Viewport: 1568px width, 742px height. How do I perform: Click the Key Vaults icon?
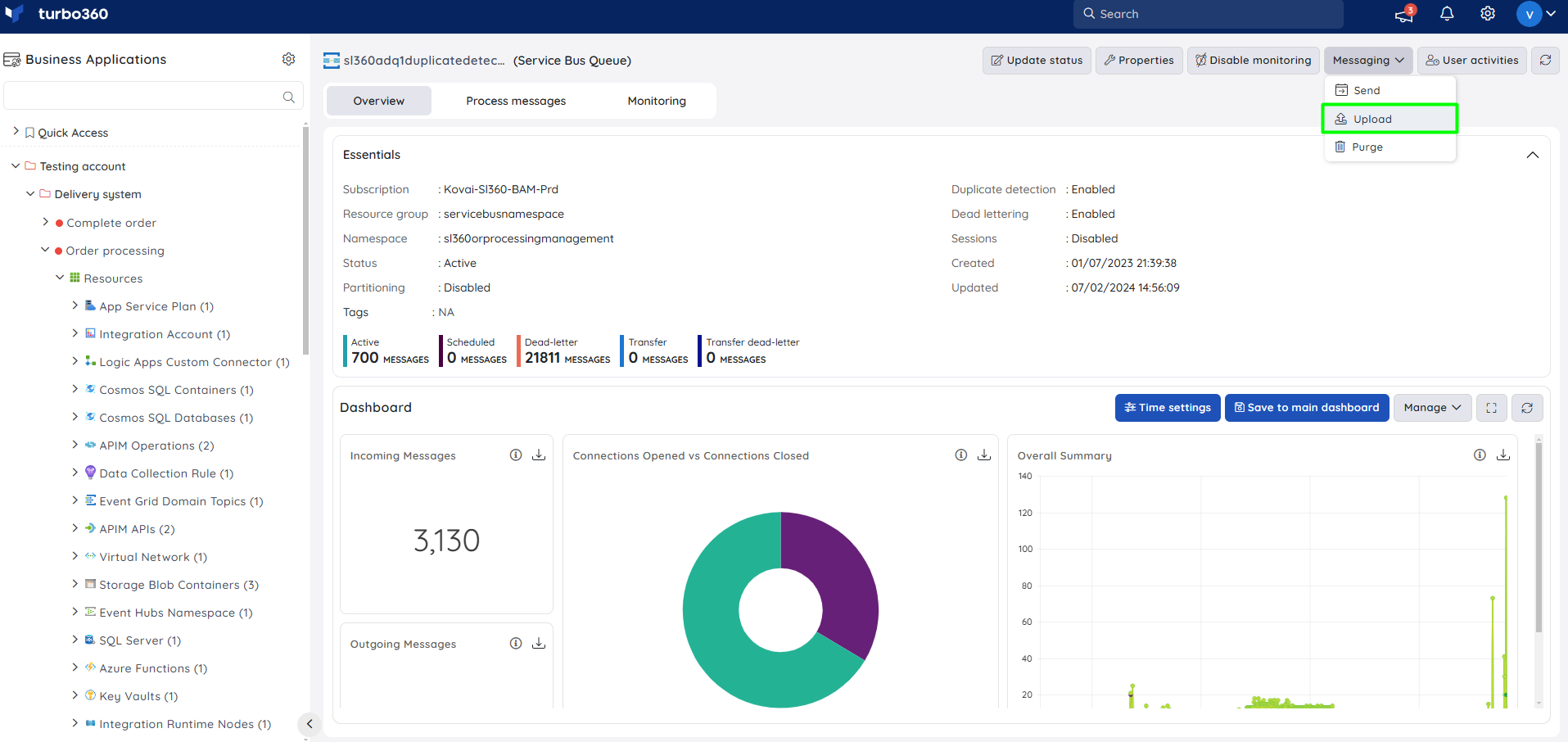tap(90, 695)
